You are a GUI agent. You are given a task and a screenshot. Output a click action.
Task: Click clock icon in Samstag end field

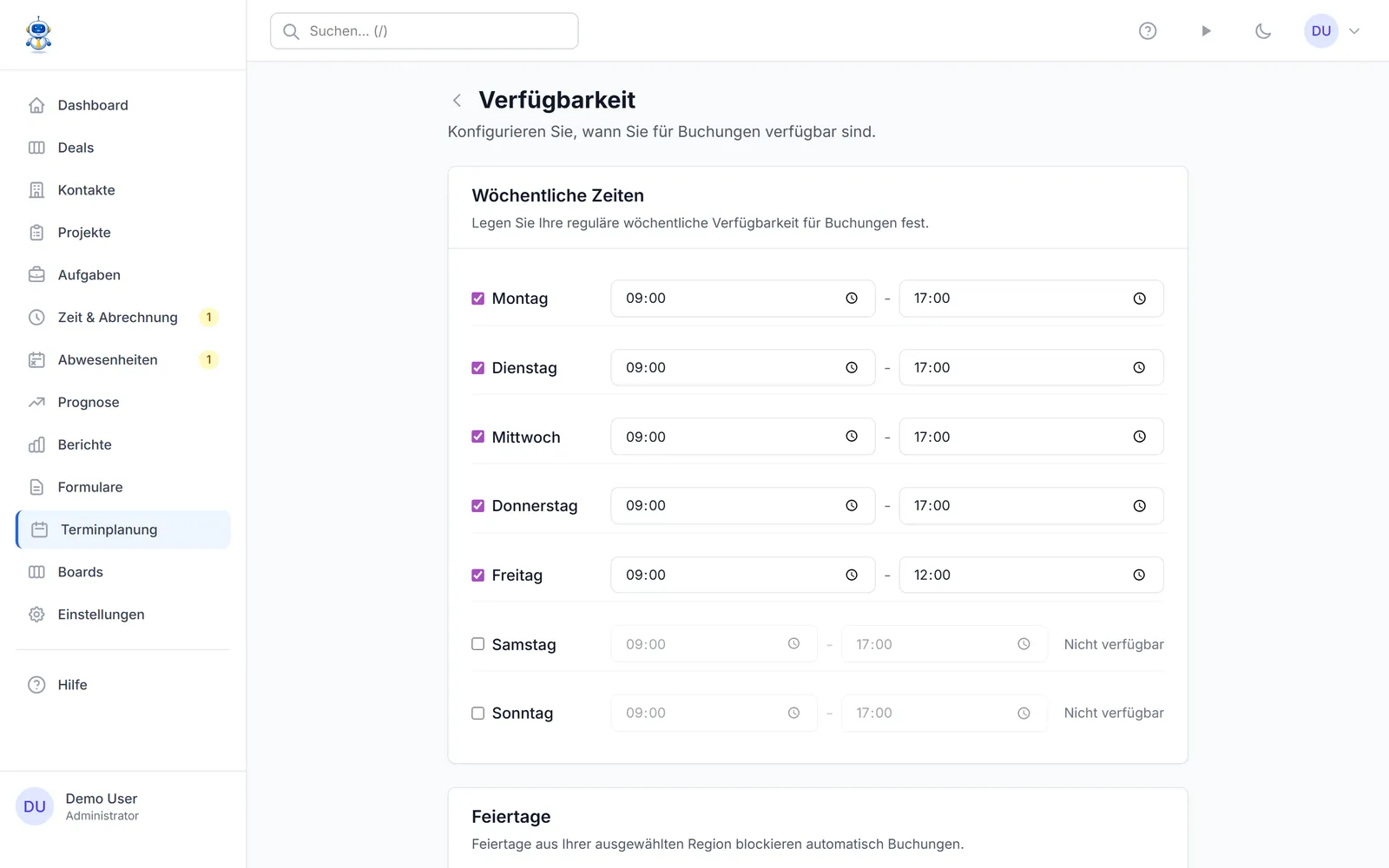(x=1024, y=644)
